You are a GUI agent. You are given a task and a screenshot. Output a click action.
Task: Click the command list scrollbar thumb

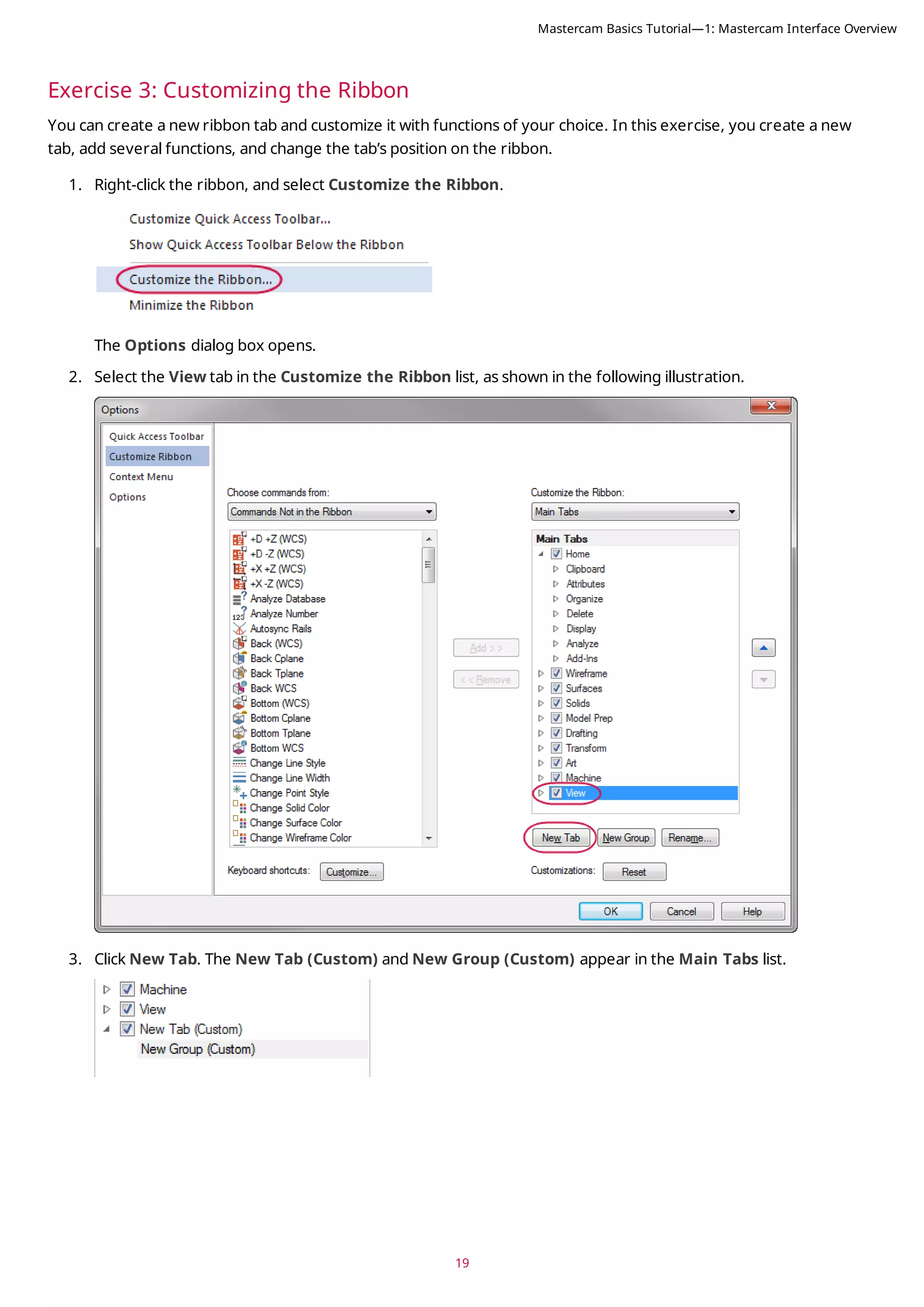click(428, 565)
